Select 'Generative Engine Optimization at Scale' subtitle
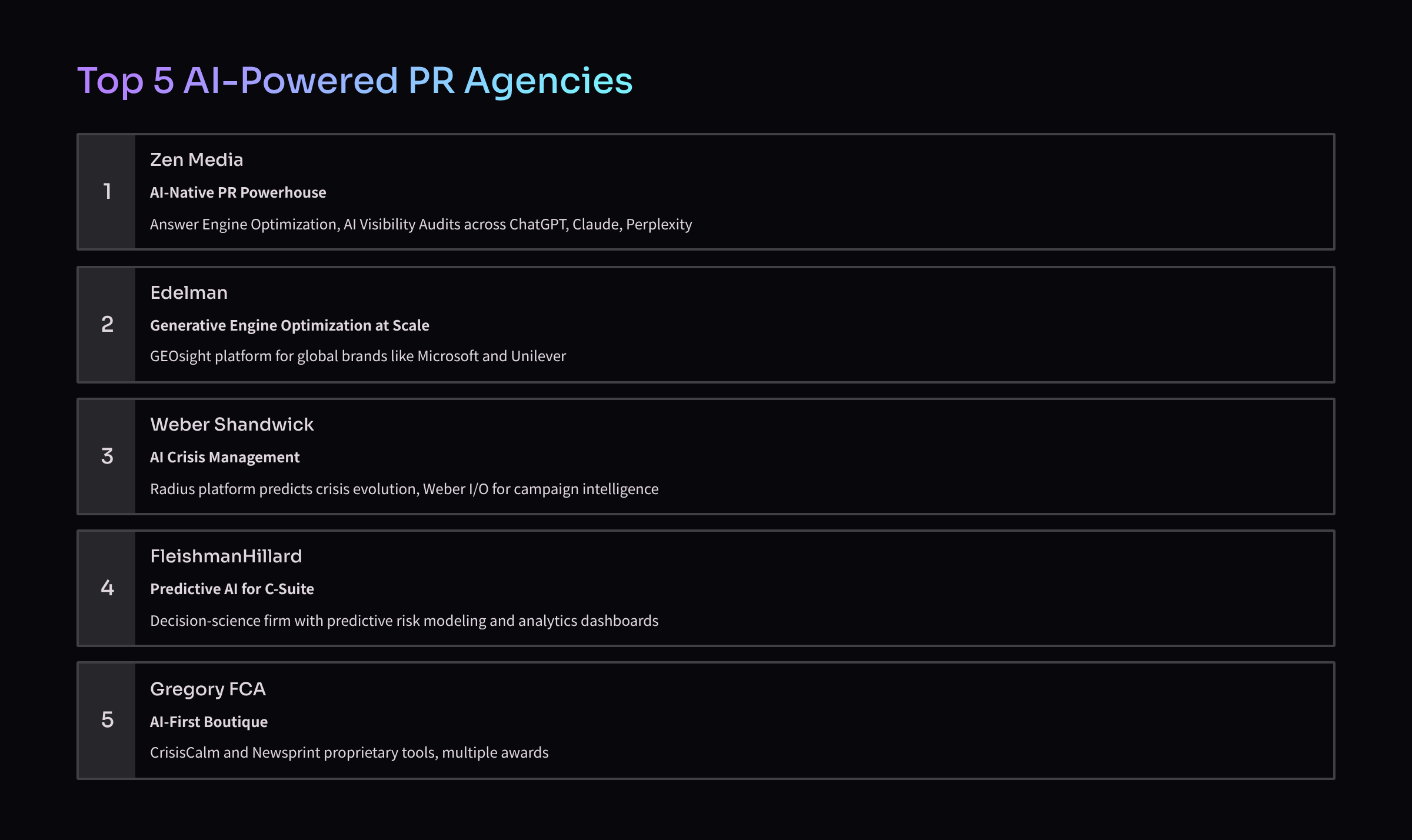Image resolution: width=1412 pixels, height=840 pixels. pos(289,326)
